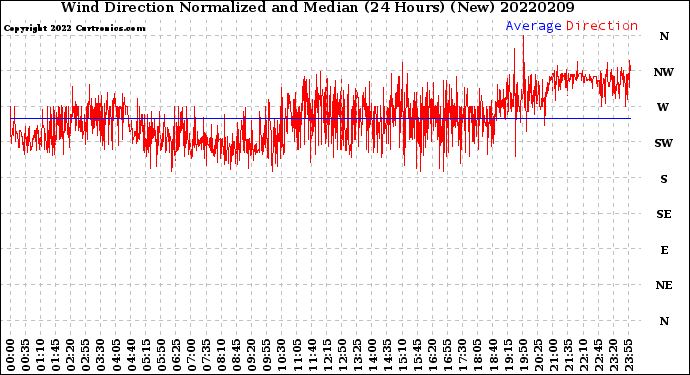The width and height of the screenshot is (690, 375).
Task: Click the 19:15 time axis label
Action: (507, 355)
